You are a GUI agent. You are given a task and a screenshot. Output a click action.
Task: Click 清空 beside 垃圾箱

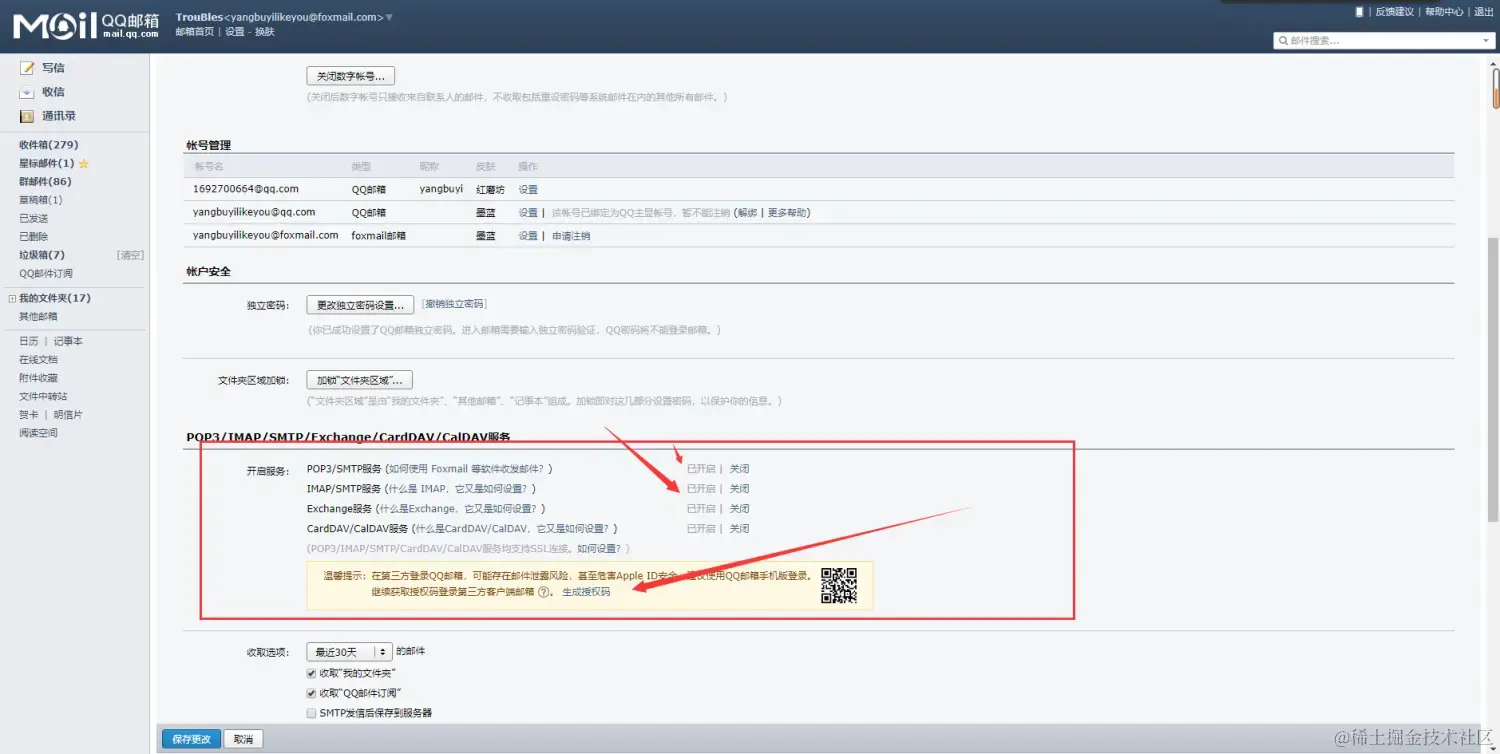130,255
